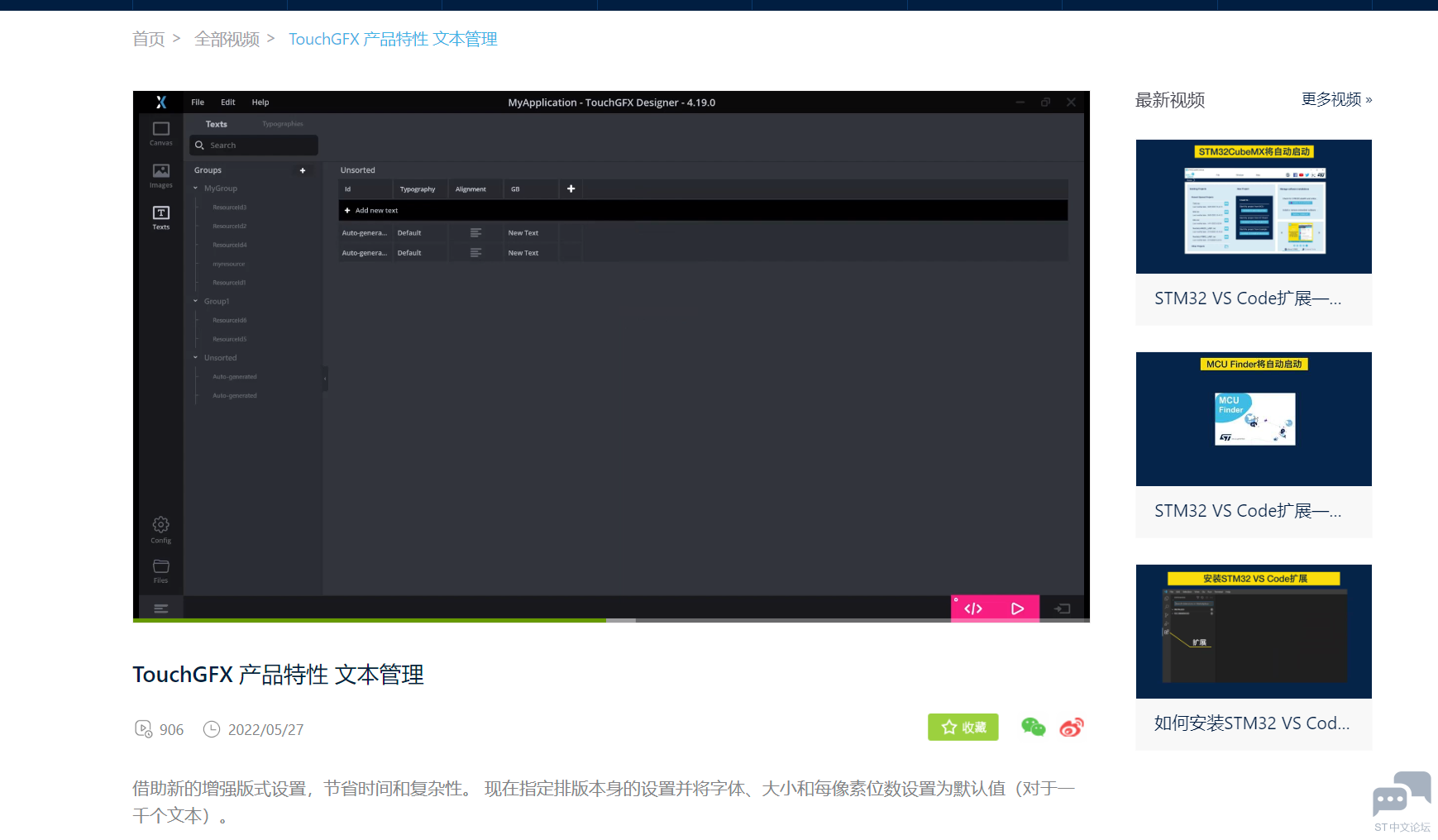Screen dimensions: 1438x840
Task: Click the TouchGFX 产品特性 文本管理 breadcrumb
Action: point(393,39)
